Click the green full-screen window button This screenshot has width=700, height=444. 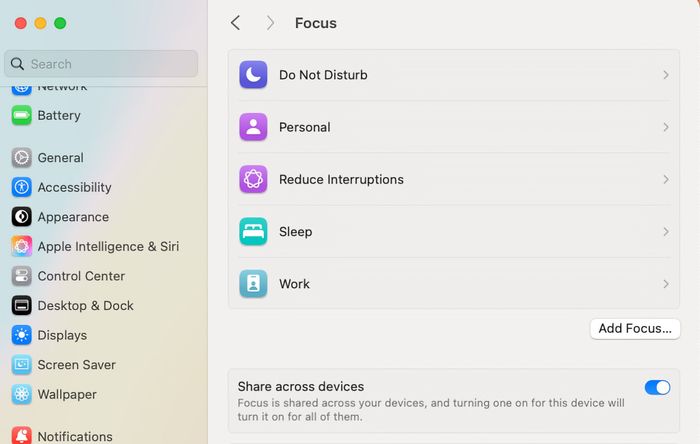60,23
